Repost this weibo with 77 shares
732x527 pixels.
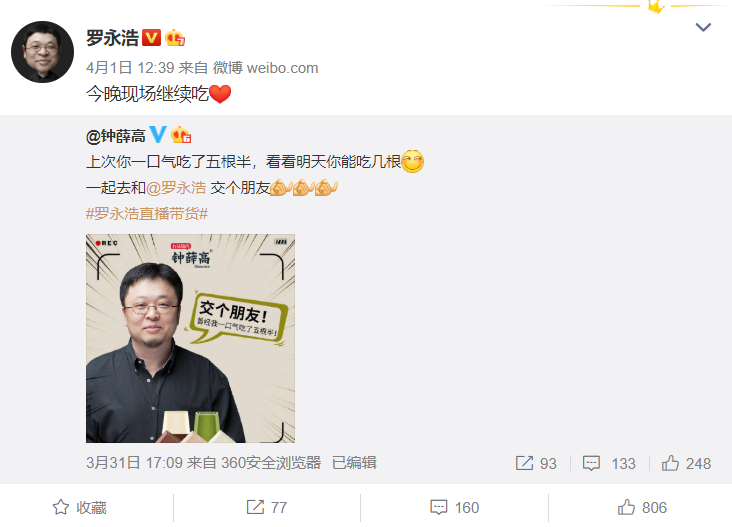[267, 507]
